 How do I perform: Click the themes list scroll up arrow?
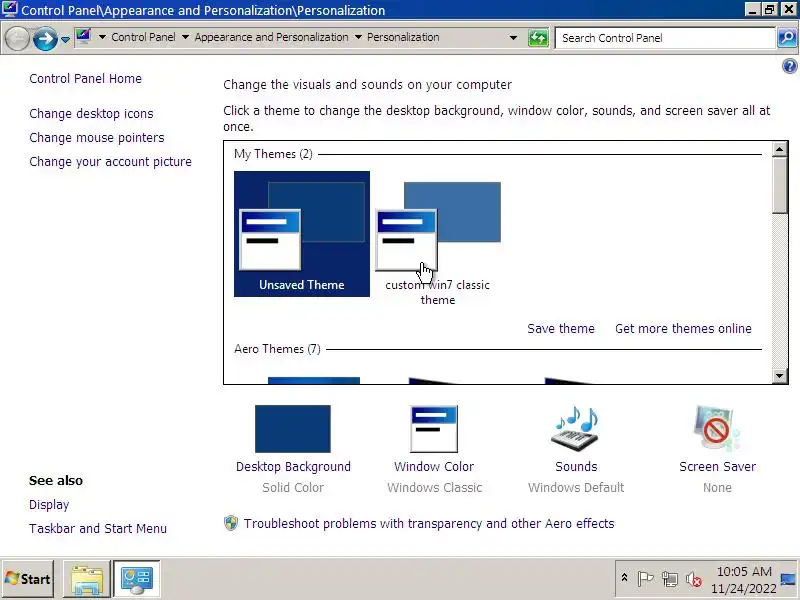click(x=780, y=149)
